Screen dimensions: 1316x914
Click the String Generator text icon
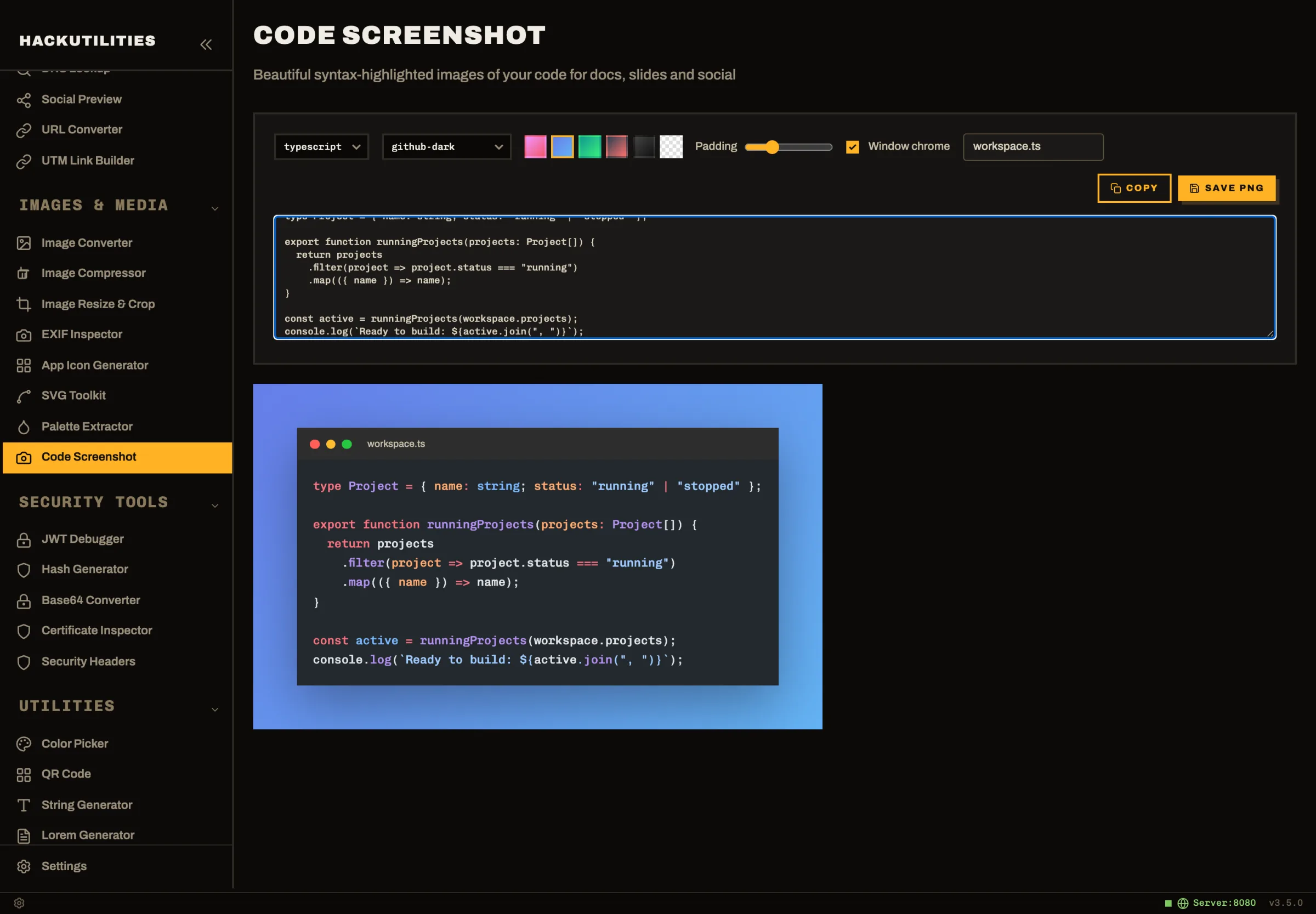[x=24, y=805]
